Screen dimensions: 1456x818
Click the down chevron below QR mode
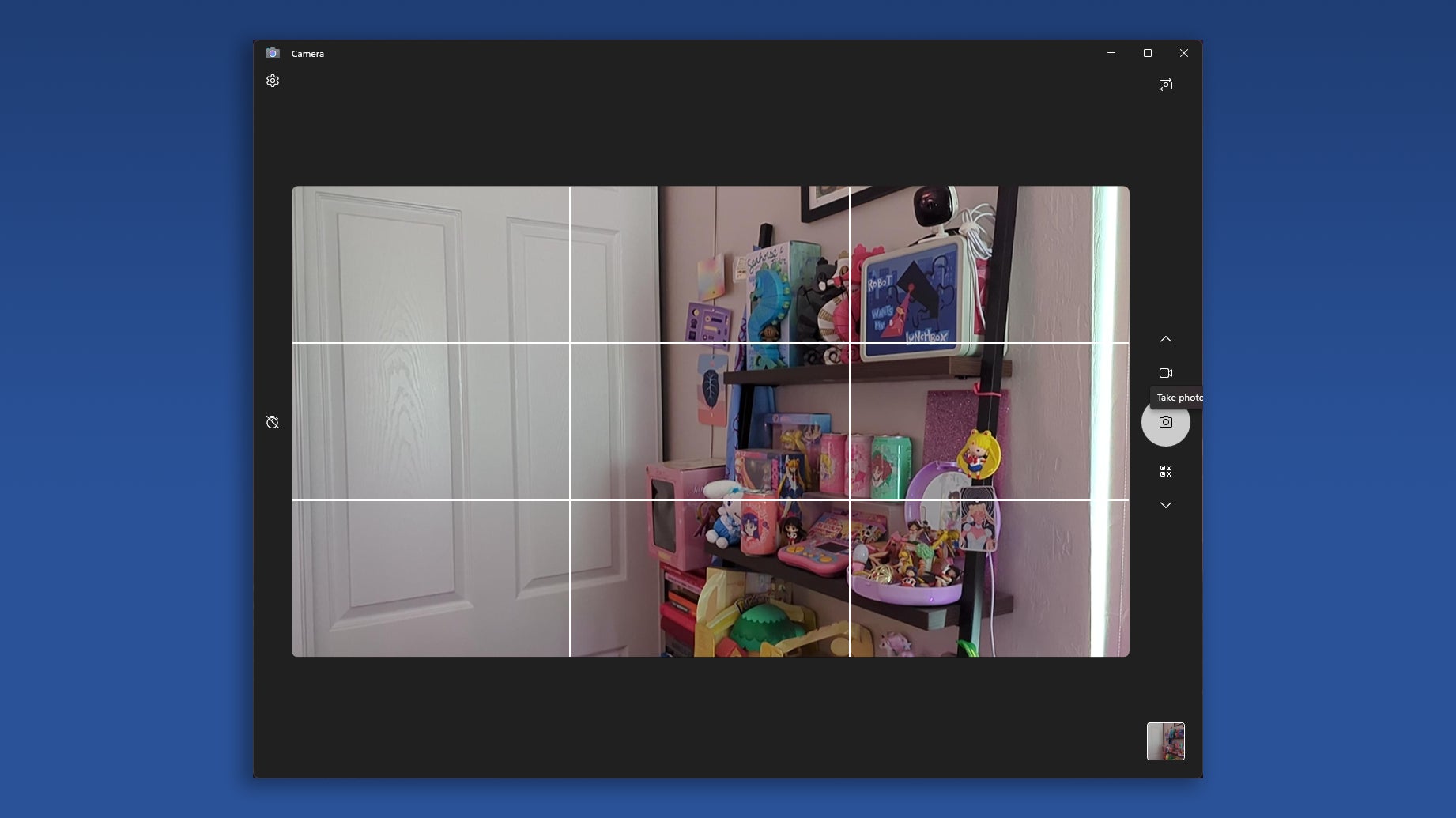coord(1165,505)
